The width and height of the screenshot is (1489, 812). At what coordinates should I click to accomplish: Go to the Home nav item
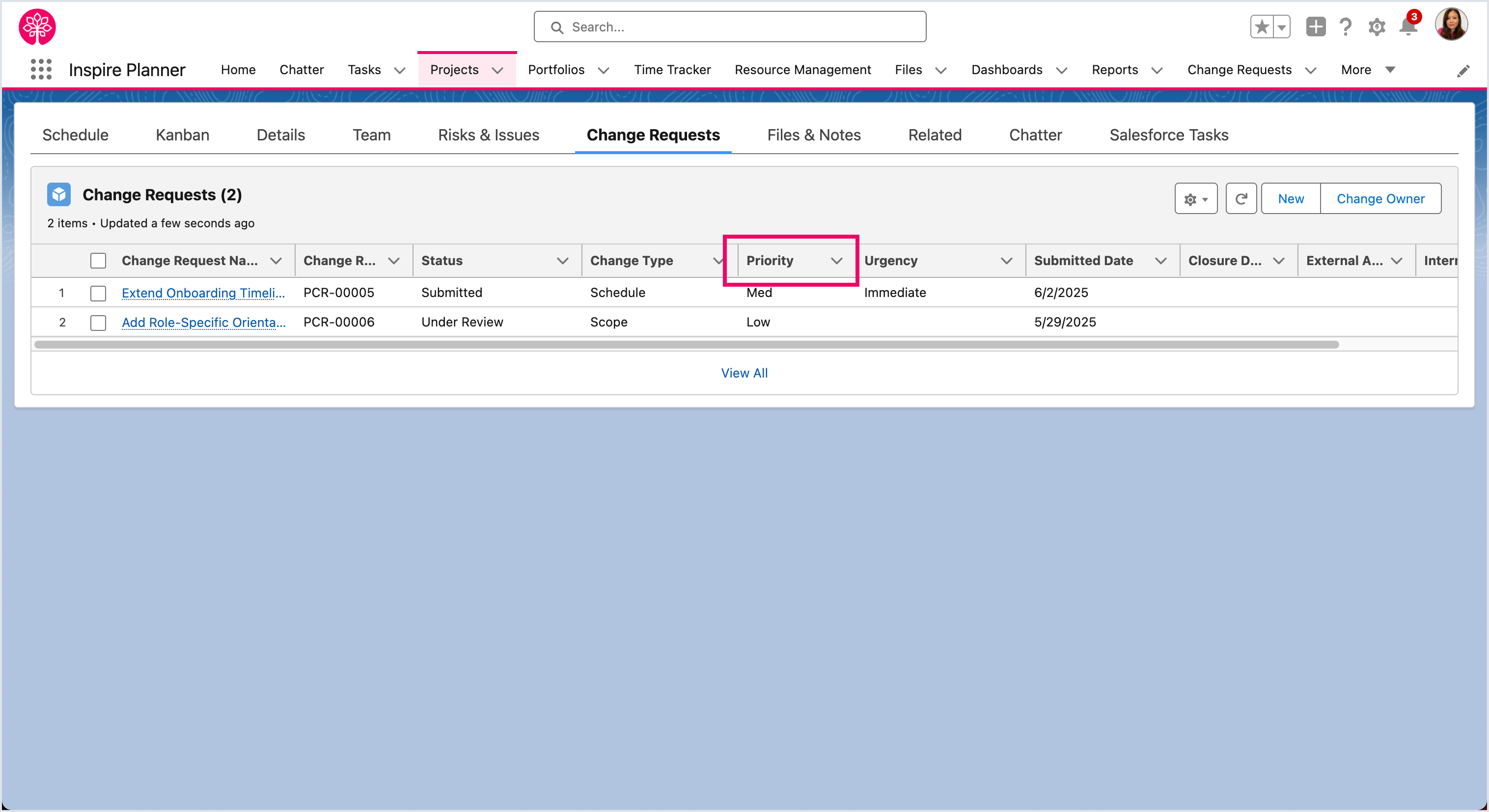238,70
